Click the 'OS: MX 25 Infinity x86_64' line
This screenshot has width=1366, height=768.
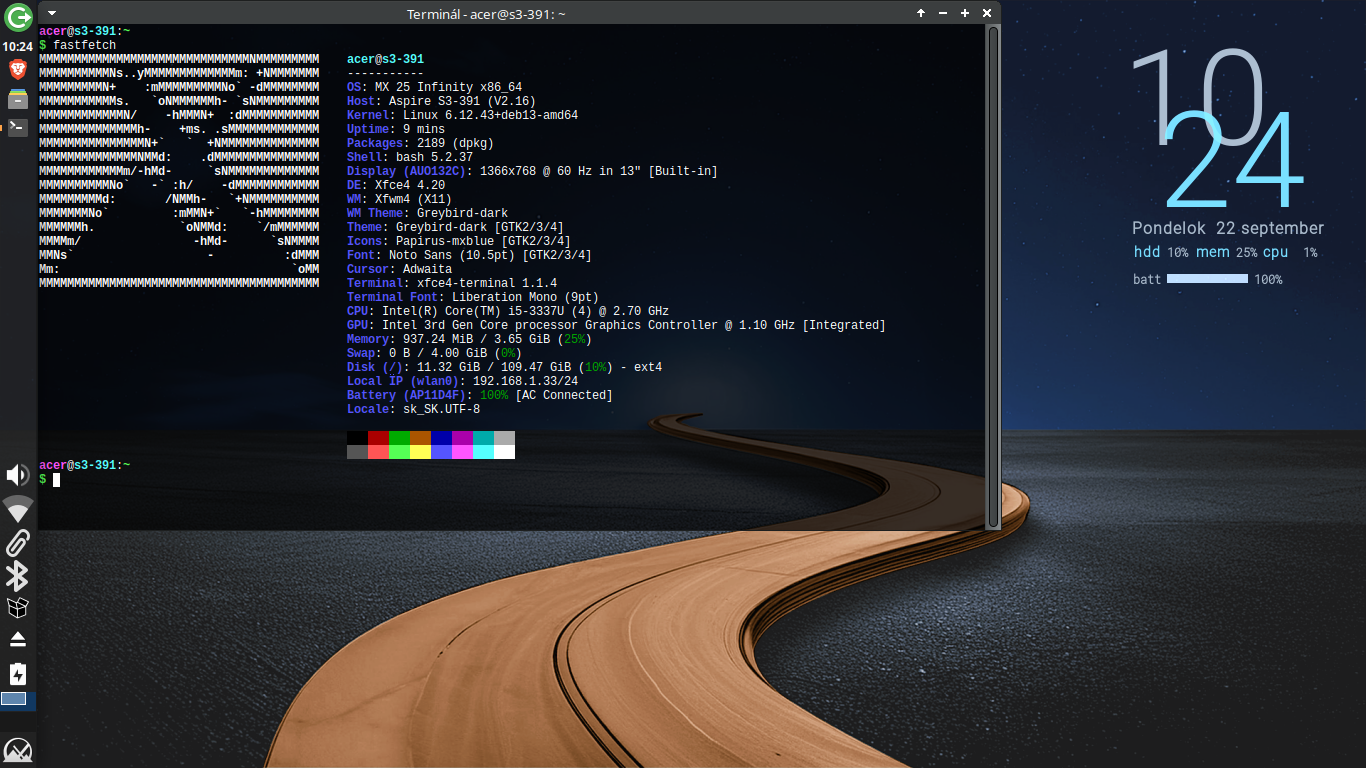click(434, 87)
